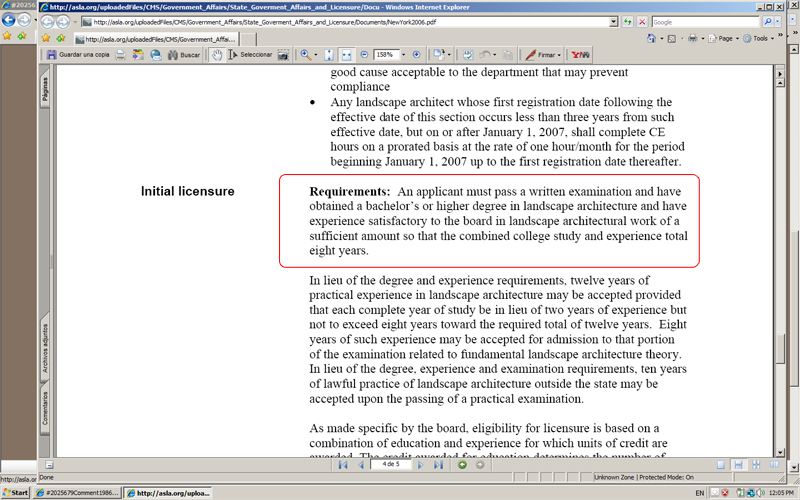The height and width of the screenshot is (500, 800).
Task: Click the Buscar search tool
Action: 184,54
